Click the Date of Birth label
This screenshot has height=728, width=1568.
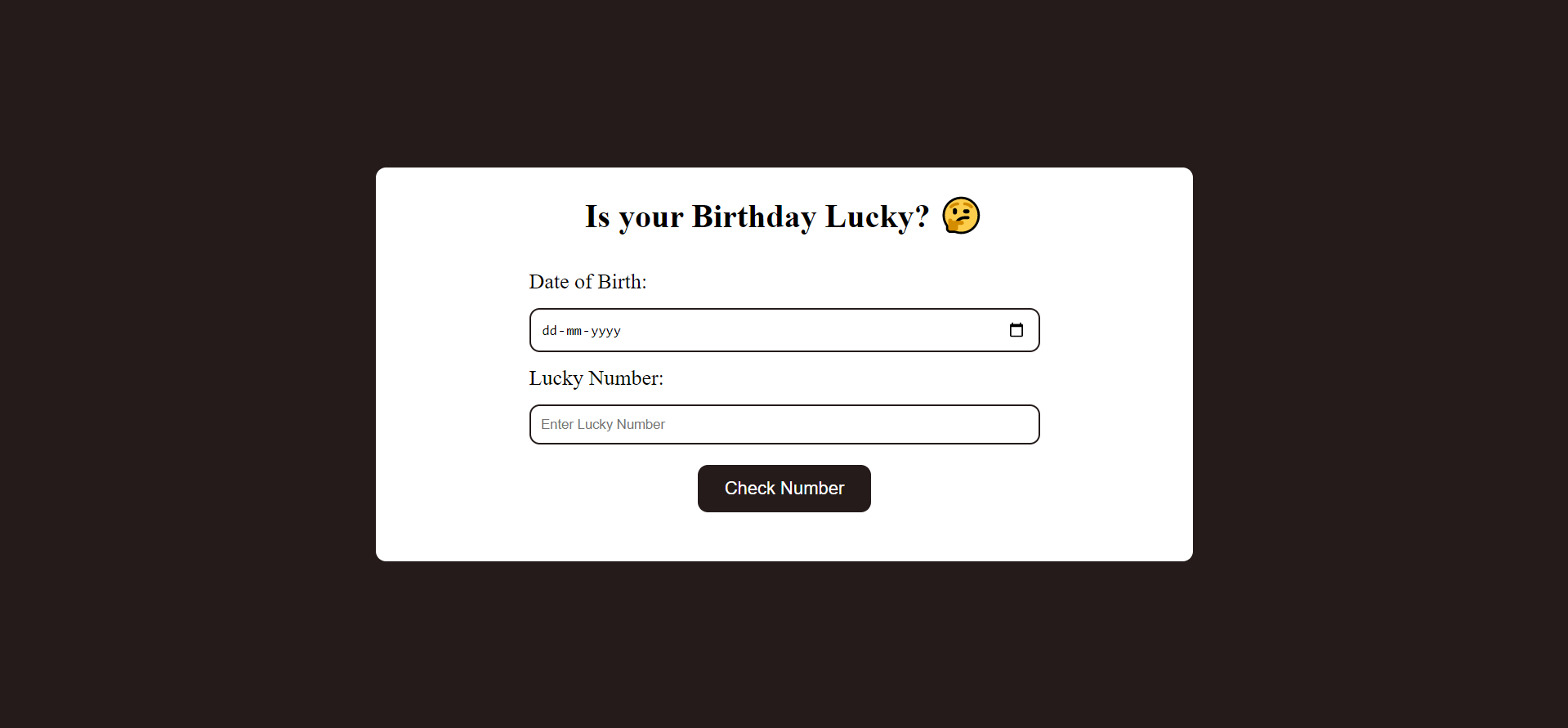coord(587,282)
